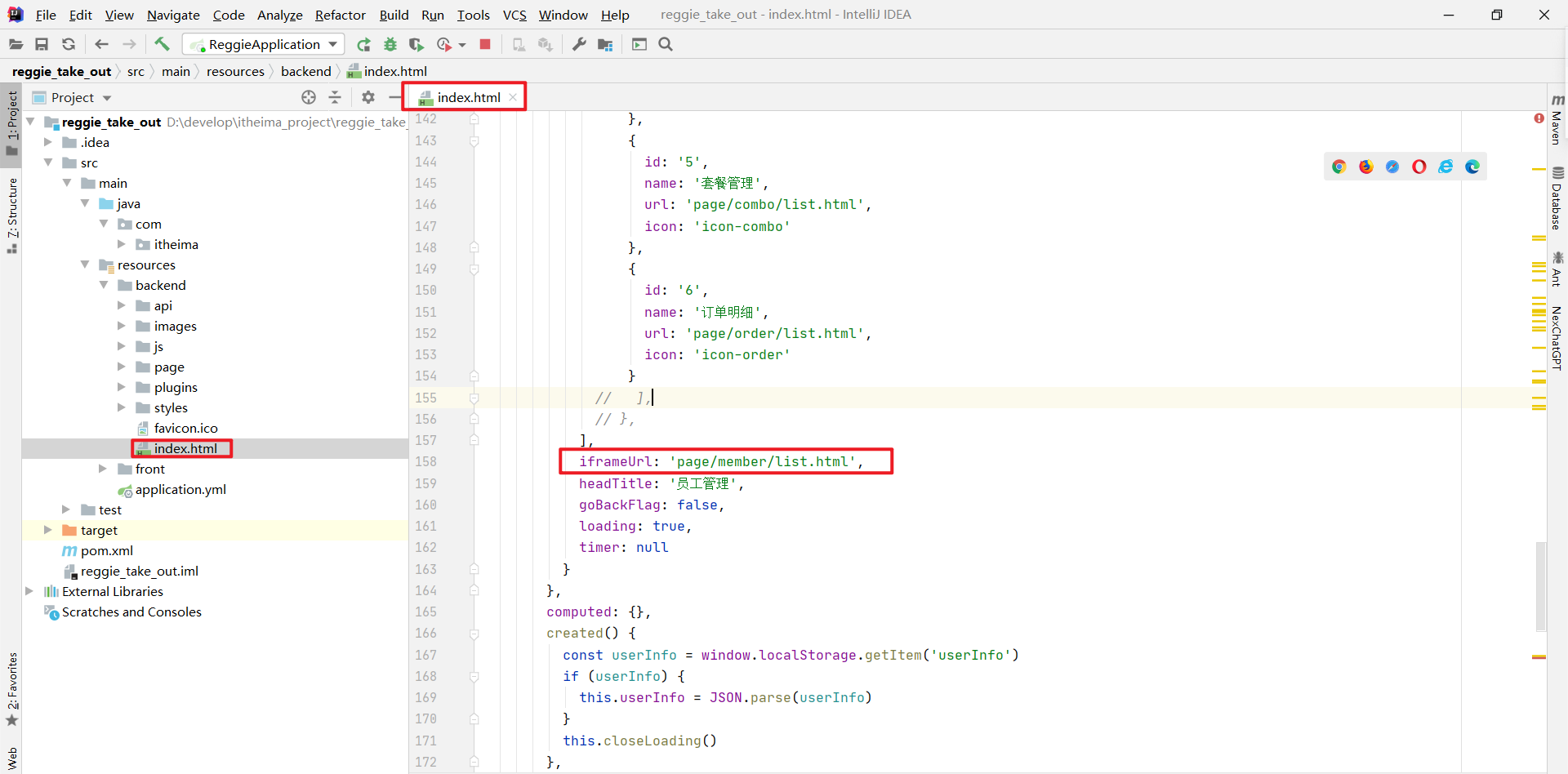Viewport: 1568px width, 774px height.
Task: Toggle the Web tool window
Action: coord(11,759)
